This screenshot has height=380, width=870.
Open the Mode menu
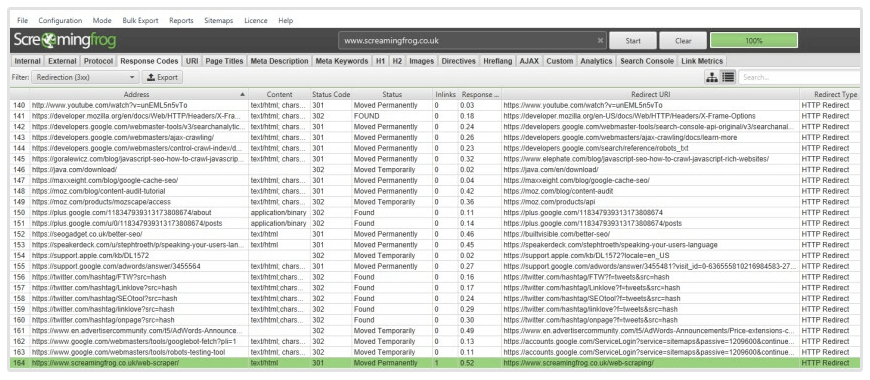click(x=102, y=21)
